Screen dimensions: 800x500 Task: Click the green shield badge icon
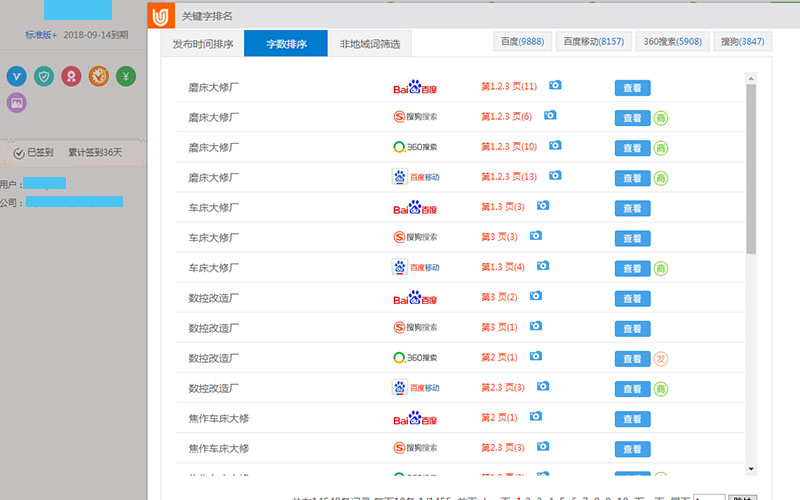click(x=44, y=76)
